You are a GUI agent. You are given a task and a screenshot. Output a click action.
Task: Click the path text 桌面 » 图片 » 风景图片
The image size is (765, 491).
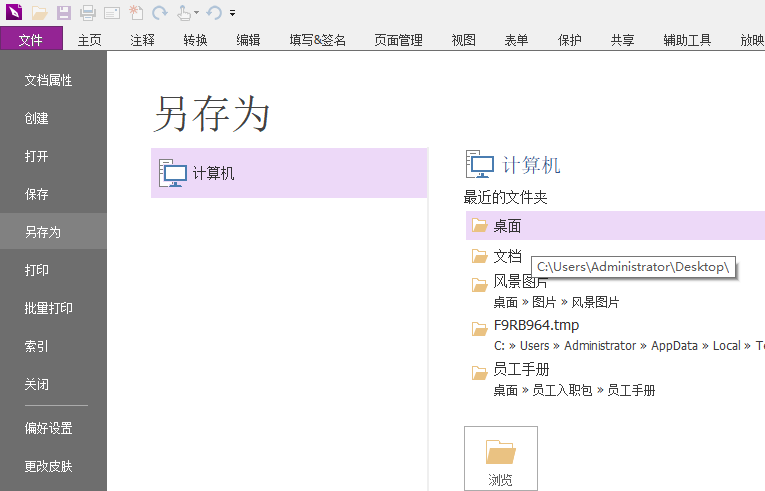coord(556,302)
